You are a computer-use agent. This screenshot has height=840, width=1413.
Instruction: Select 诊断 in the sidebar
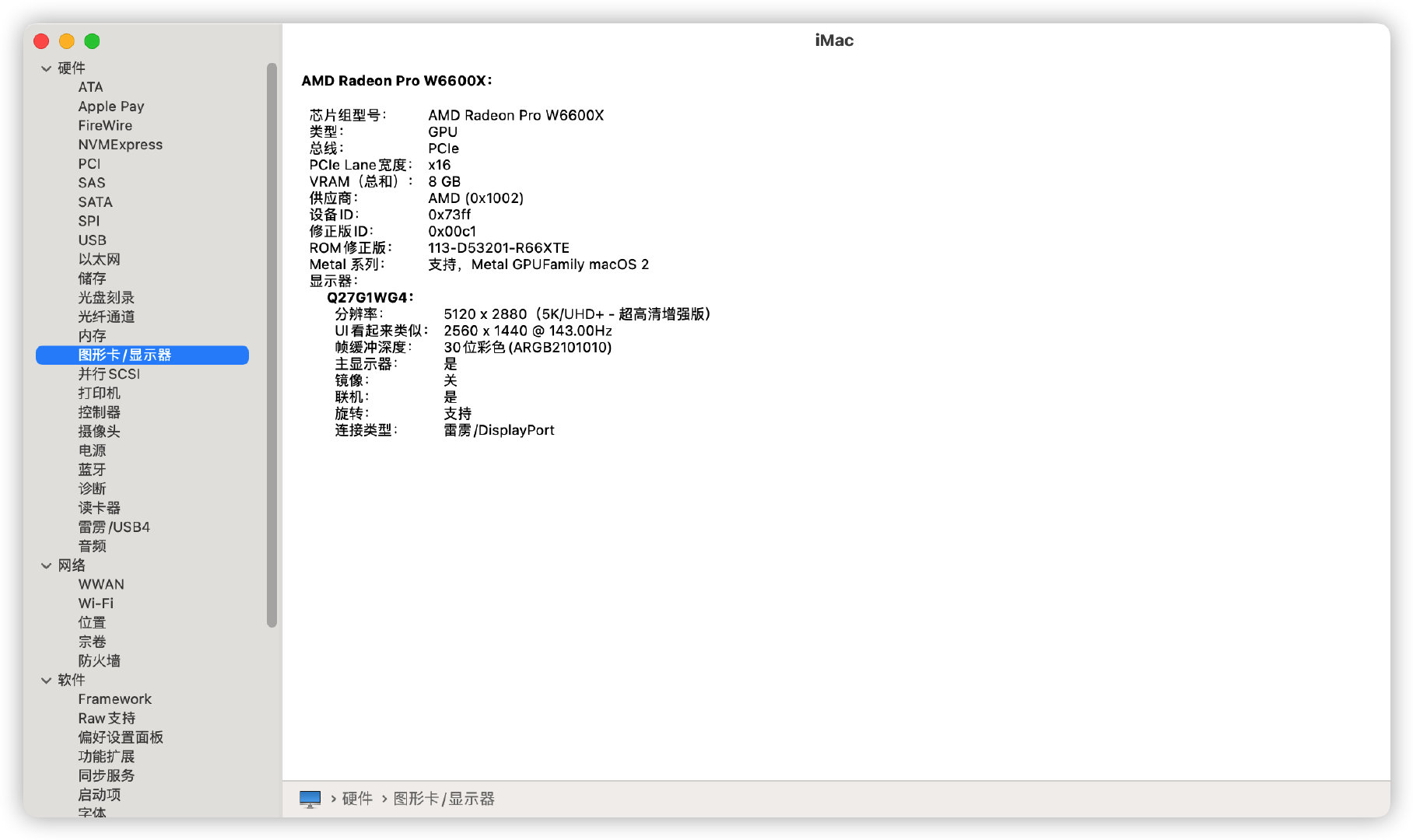pyautogui.click(x=92, y=489)
